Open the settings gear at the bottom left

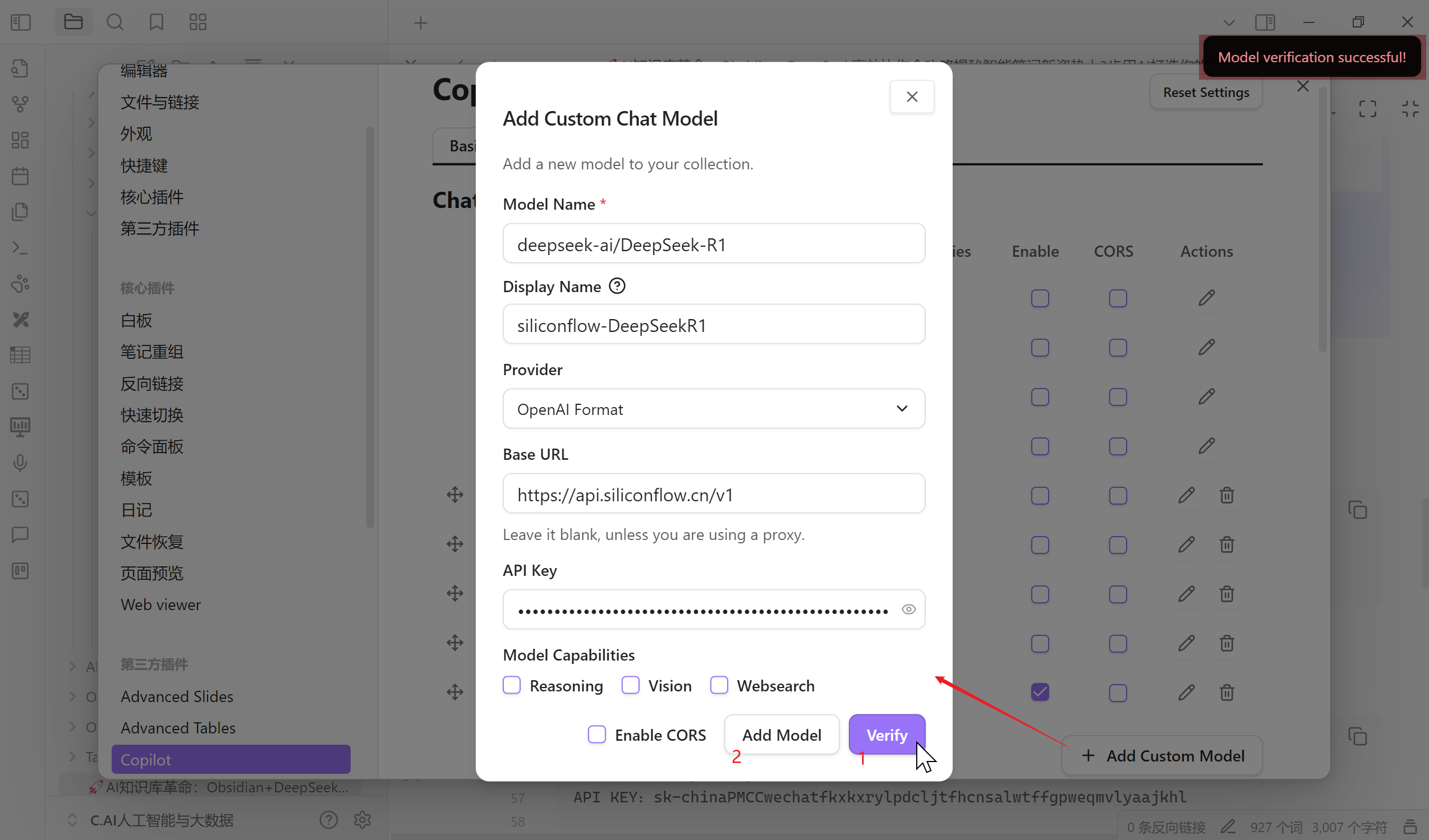(362, 820)
